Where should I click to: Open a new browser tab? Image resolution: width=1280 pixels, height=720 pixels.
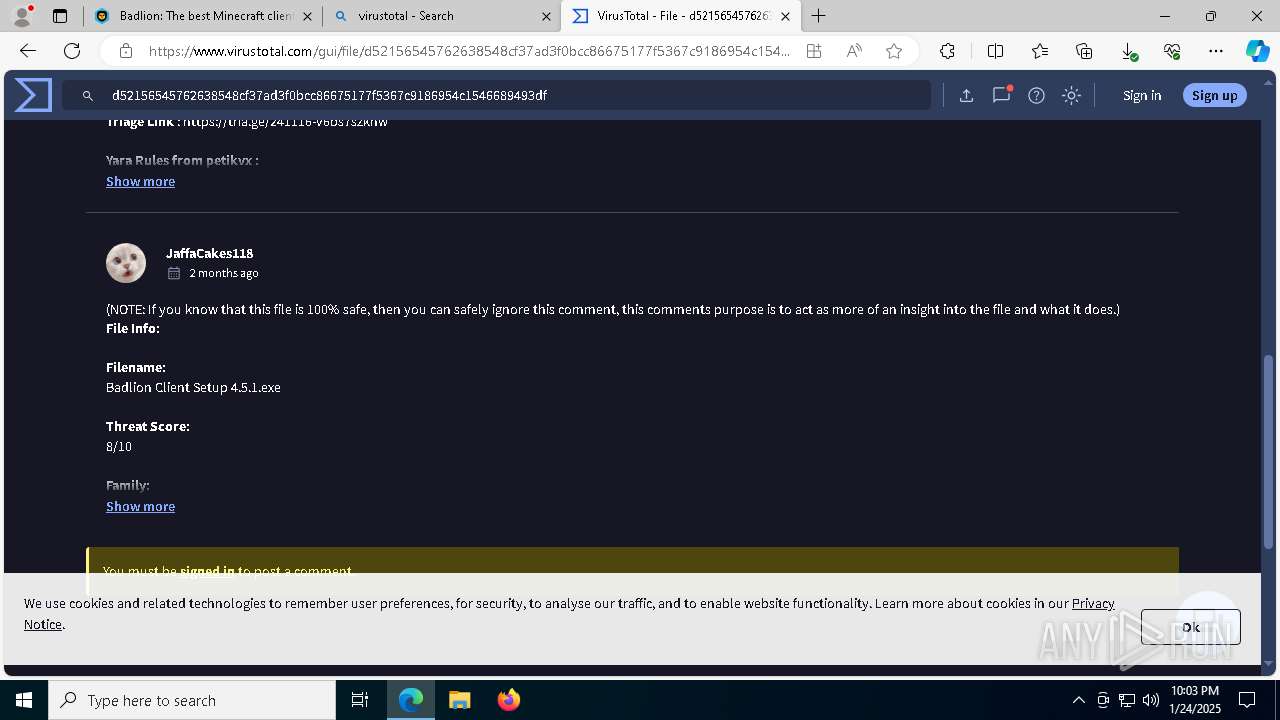(x=819, y=16)
